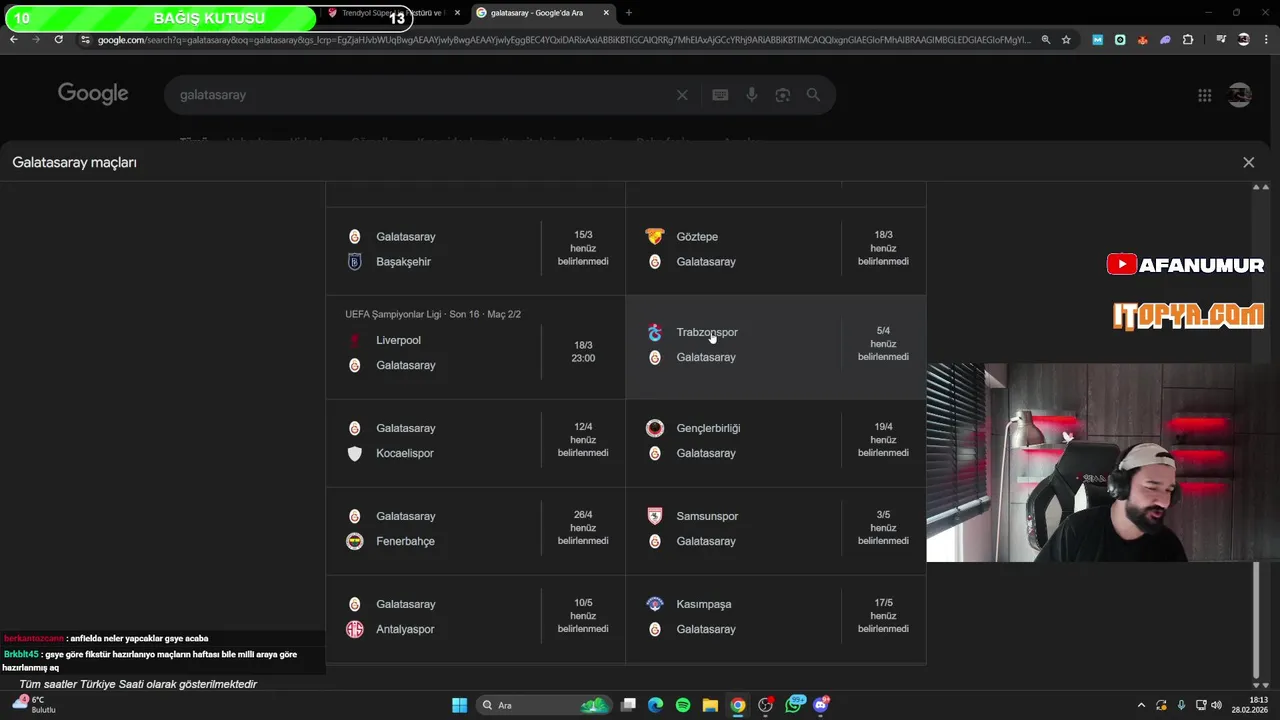Show hidden system tray icons

pos(1141,705)
